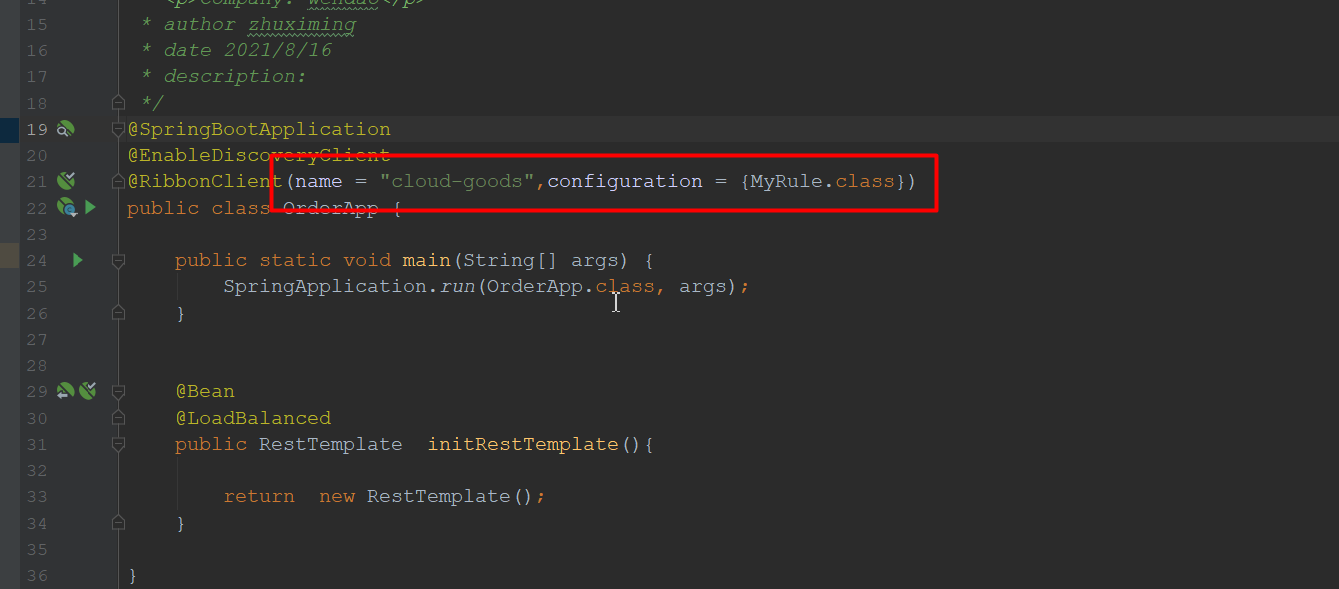
Task: Collapse the main method using its fold marker
Action: 118,260
